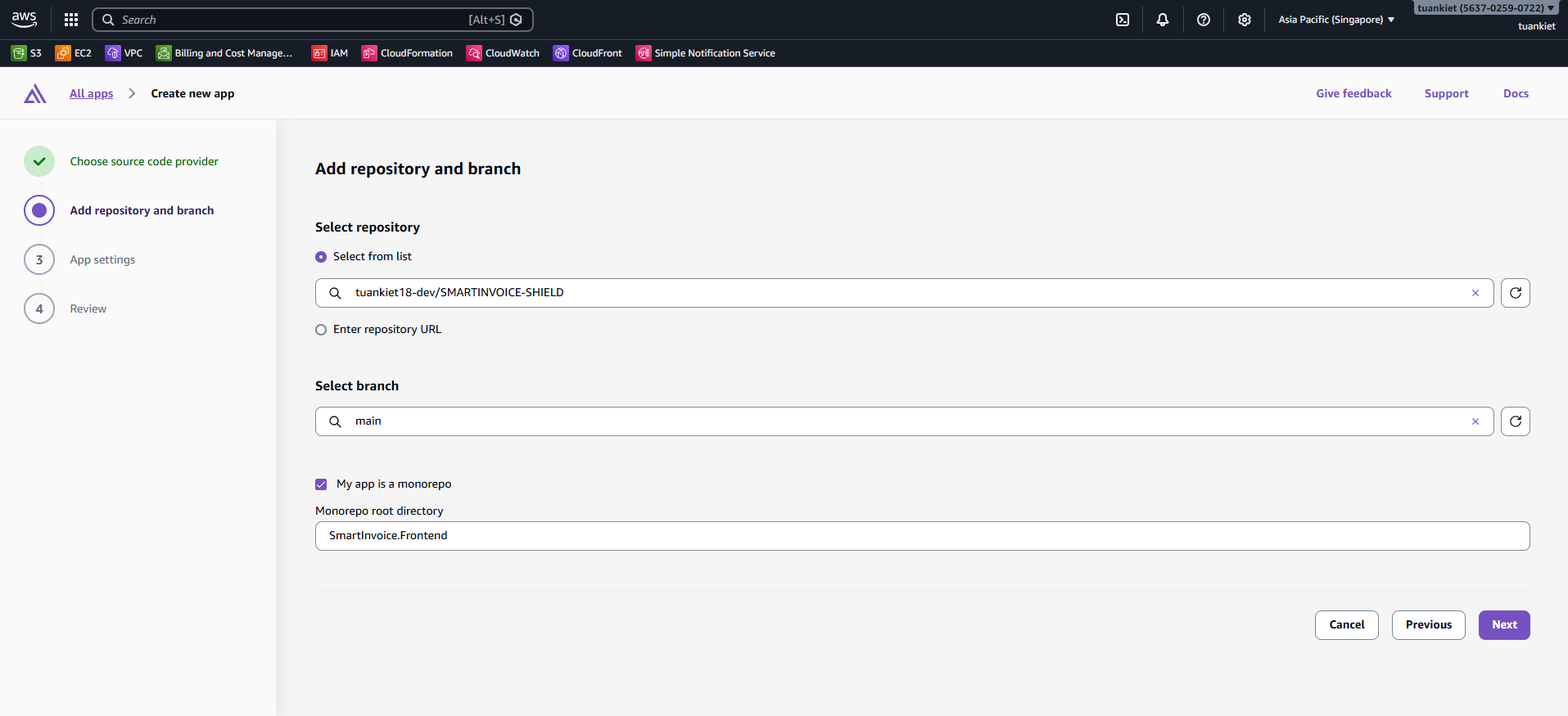Open the AWS services grid menu

(71, 20)
